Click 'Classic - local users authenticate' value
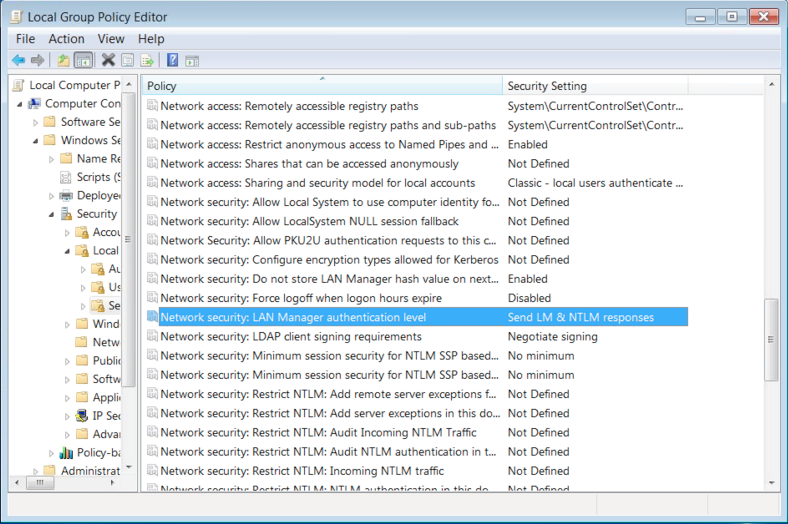The width and height of the screenshot is (788, 524). (595, 183)
